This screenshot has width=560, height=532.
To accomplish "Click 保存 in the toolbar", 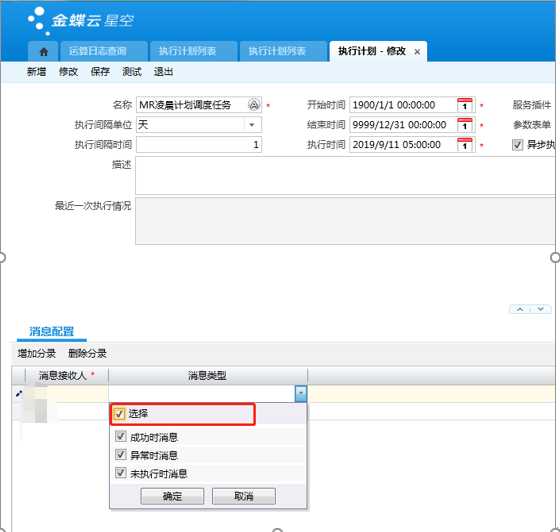I will [x=100, y=72].
